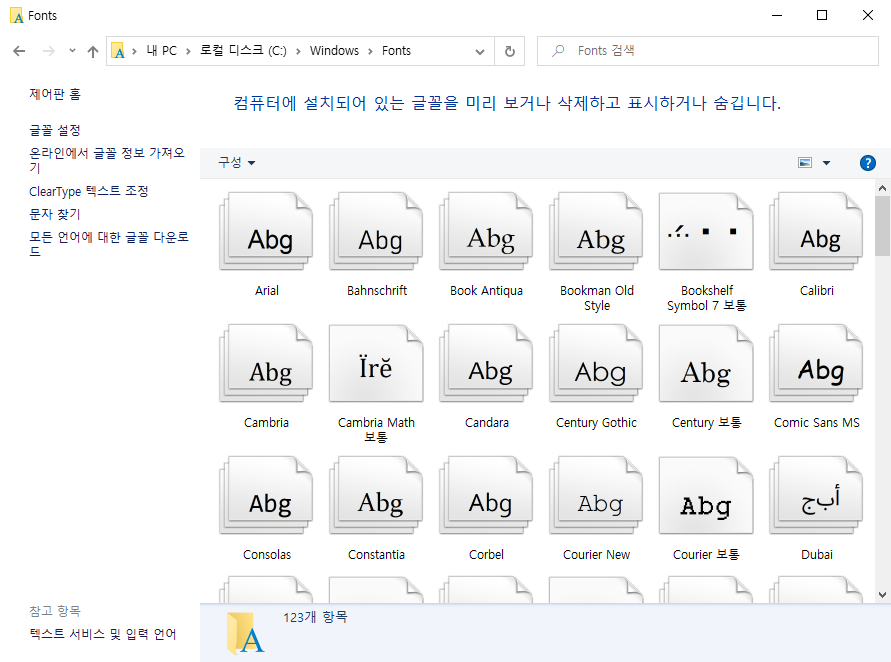Image resolution: width=891 pixels, height=662 pixels.
Task: Click the scrollbar up arrow
Action: [882, 188]
